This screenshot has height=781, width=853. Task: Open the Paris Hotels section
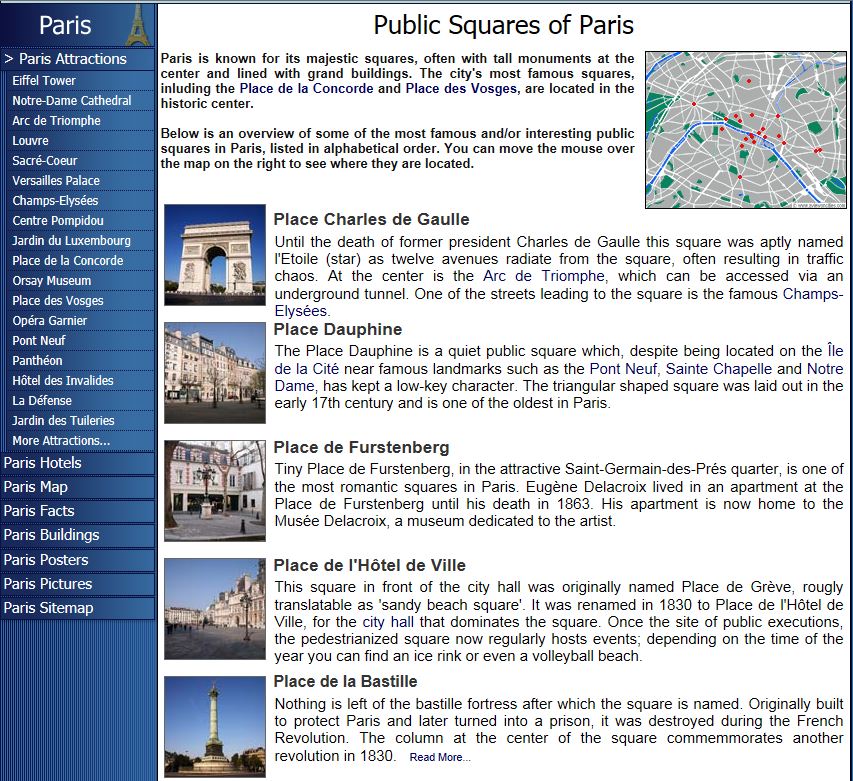click(78, 463)
